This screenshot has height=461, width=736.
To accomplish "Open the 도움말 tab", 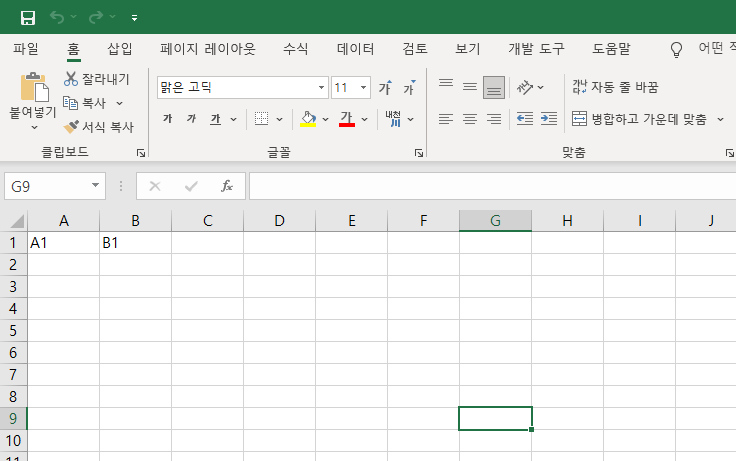I will [611, 49].
